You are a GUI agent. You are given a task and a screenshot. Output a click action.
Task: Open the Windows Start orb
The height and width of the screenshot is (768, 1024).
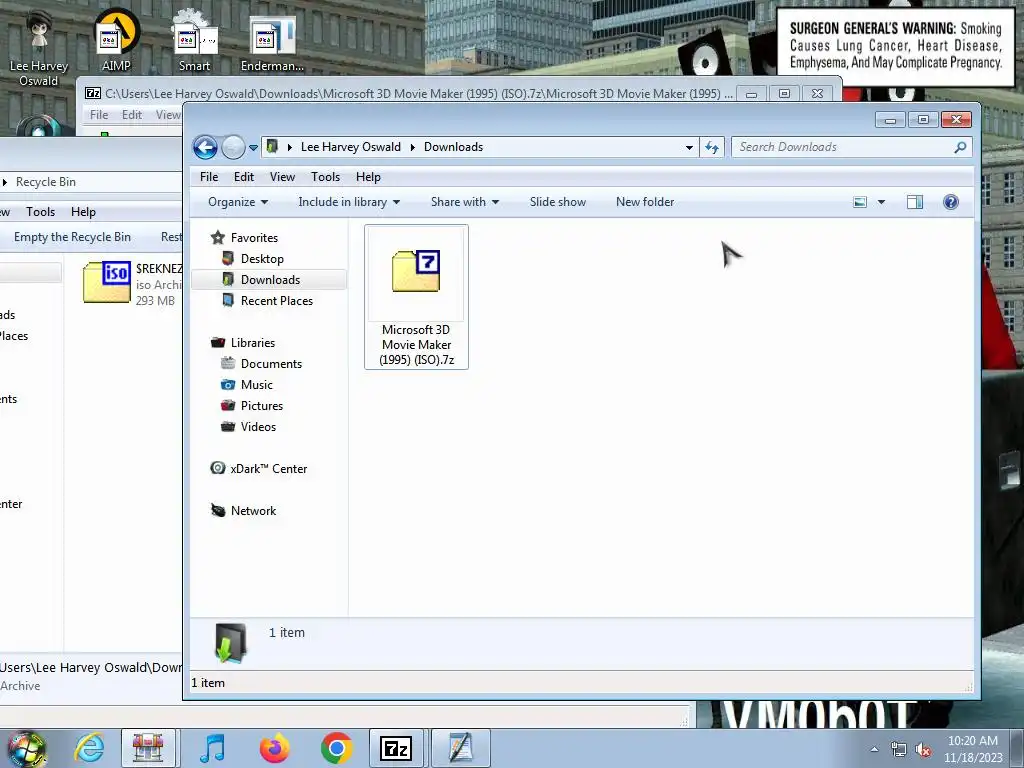(25, 748)
